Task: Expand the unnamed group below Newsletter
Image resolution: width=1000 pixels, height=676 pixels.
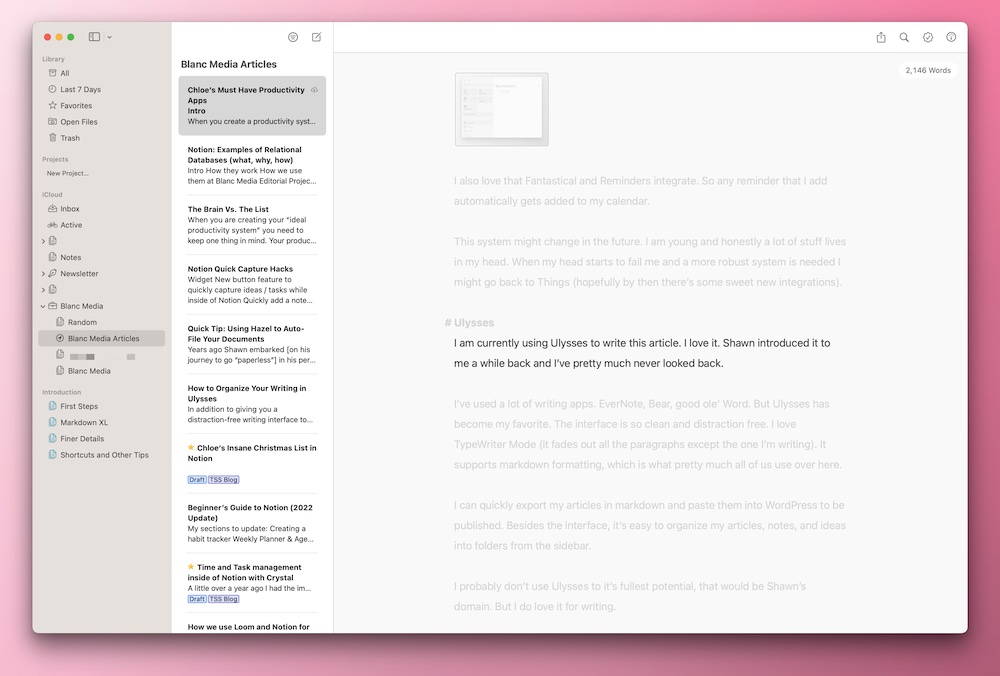Action: 43,290
